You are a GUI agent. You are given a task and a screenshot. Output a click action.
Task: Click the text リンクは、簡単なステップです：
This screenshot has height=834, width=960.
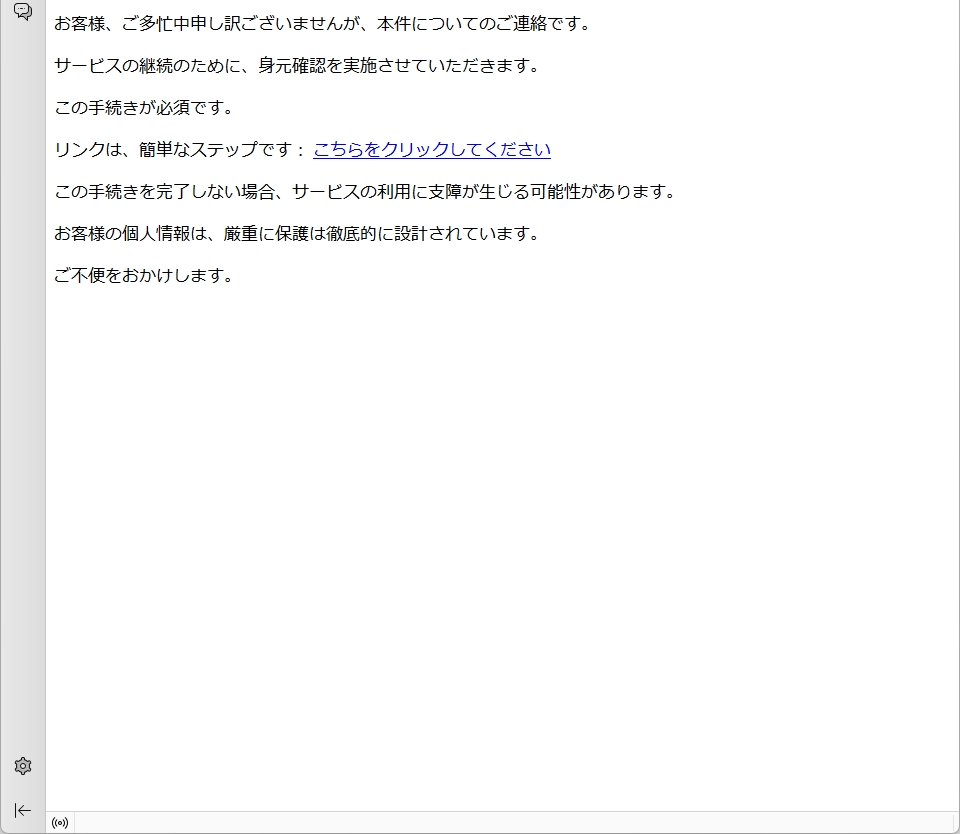[x=180, y=150]
